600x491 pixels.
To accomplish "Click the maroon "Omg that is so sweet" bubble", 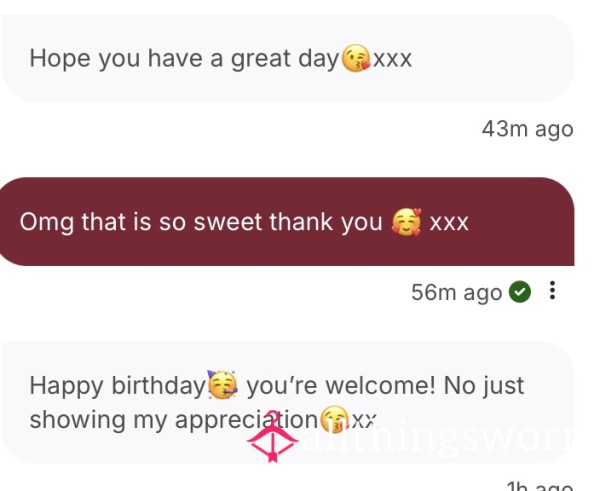I will (x=287, y=222).
